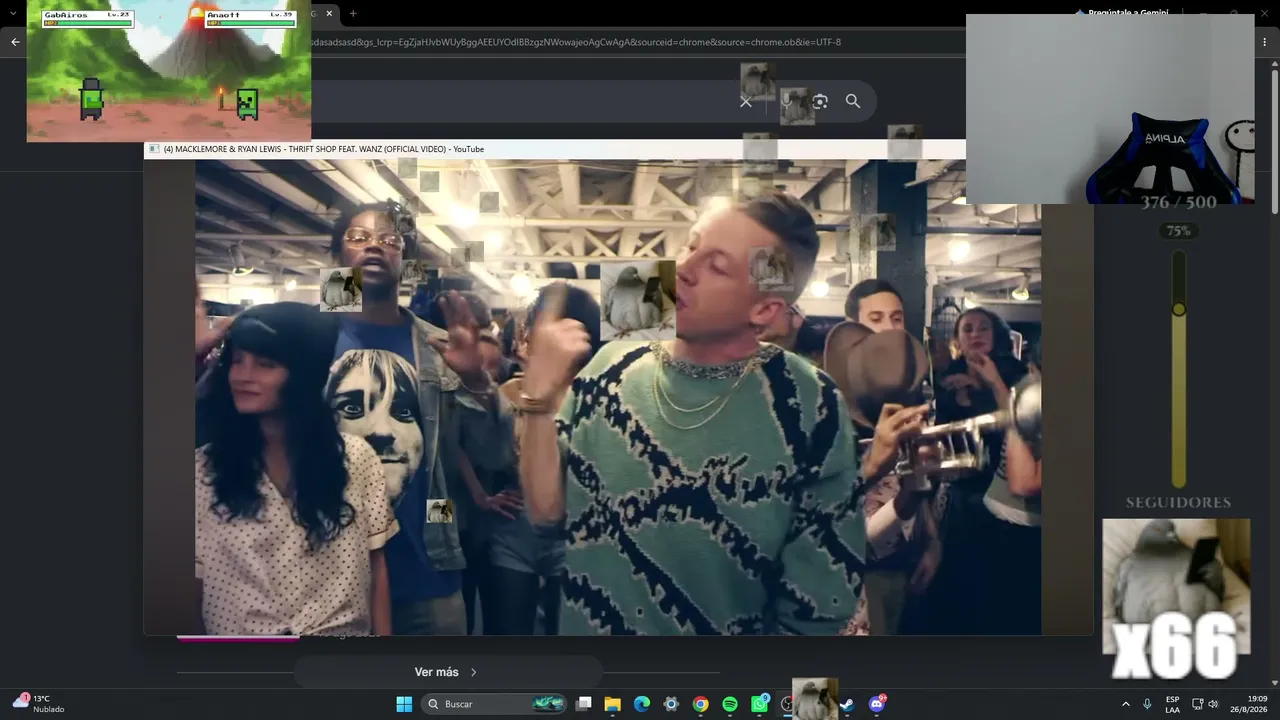Expand Chrome's tab search dropdown
The height and width of the screenshot is (720, 1280).
click(x=12, y=13)
